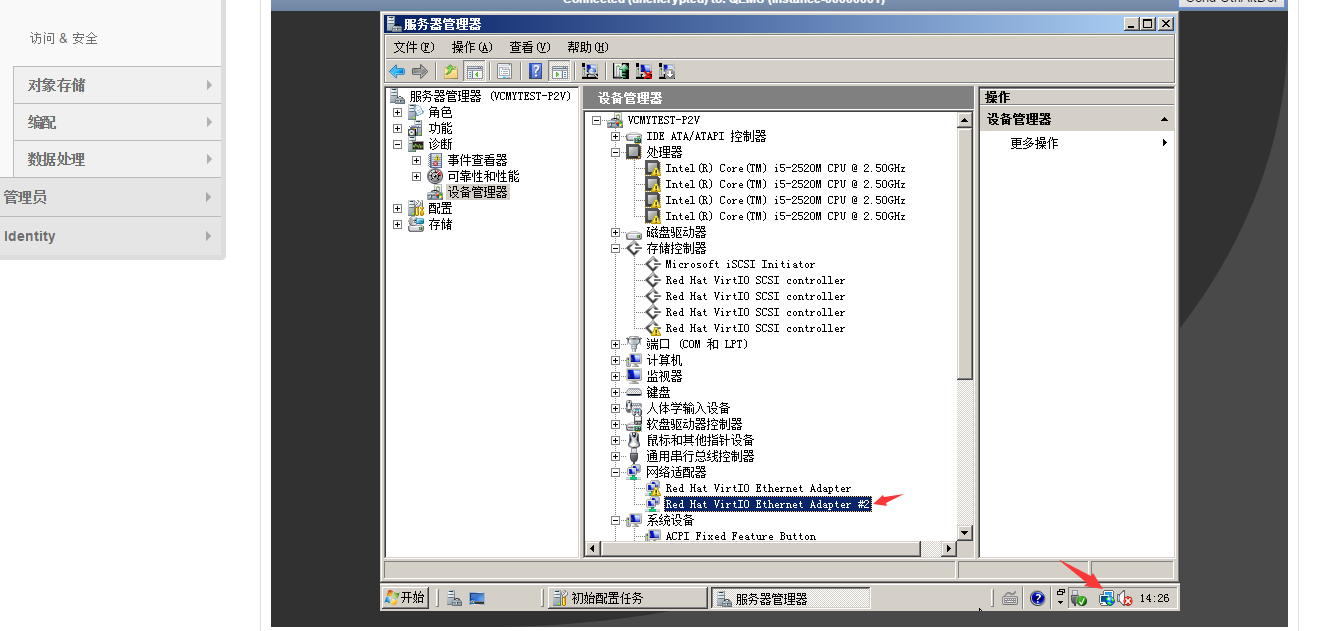The image size is (1335, 631).
Task: Click the muted volume tray icon
Action: (1125, 598)
